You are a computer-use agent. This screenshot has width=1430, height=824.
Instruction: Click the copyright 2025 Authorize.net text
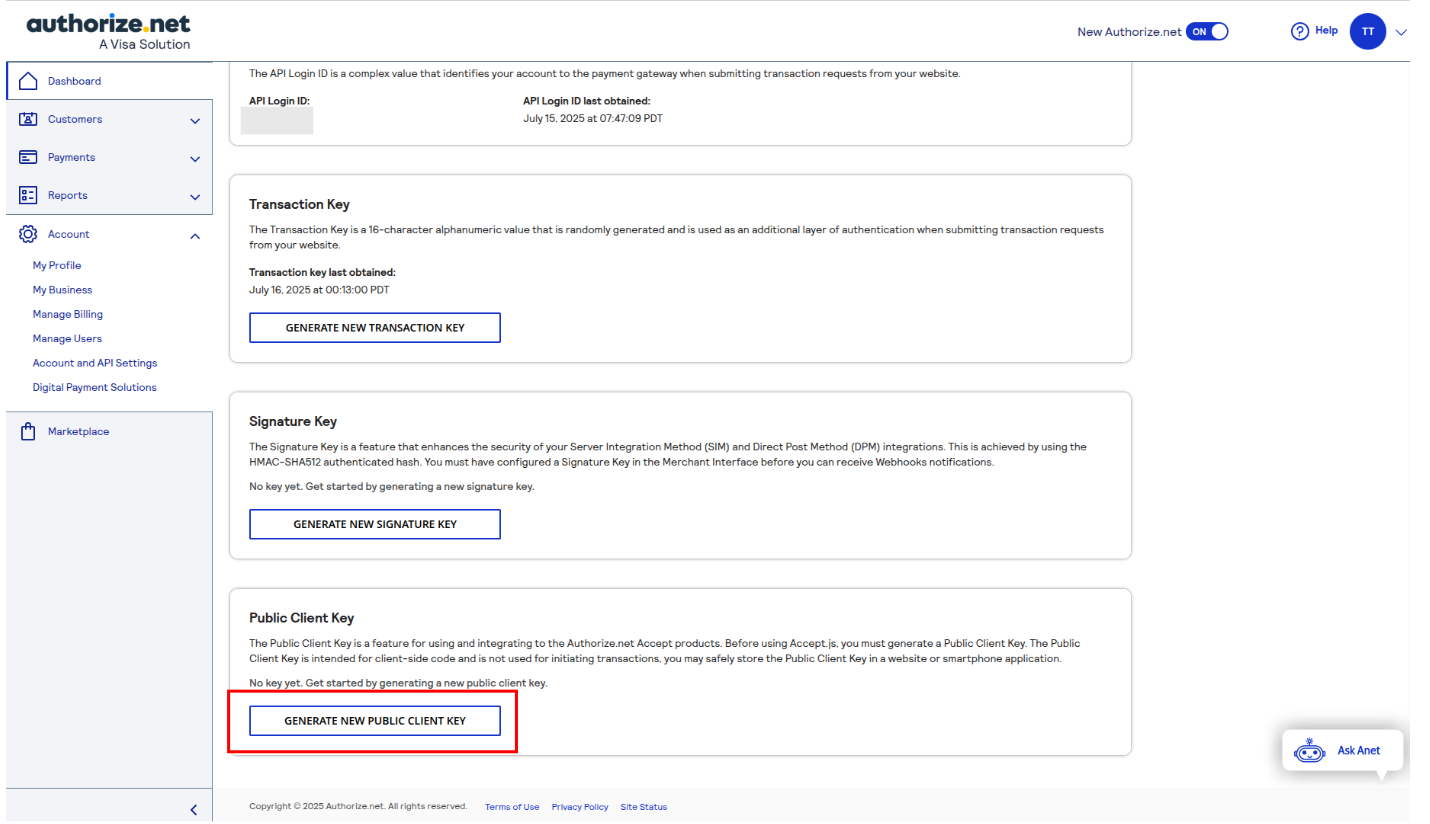tap(358, 807)
